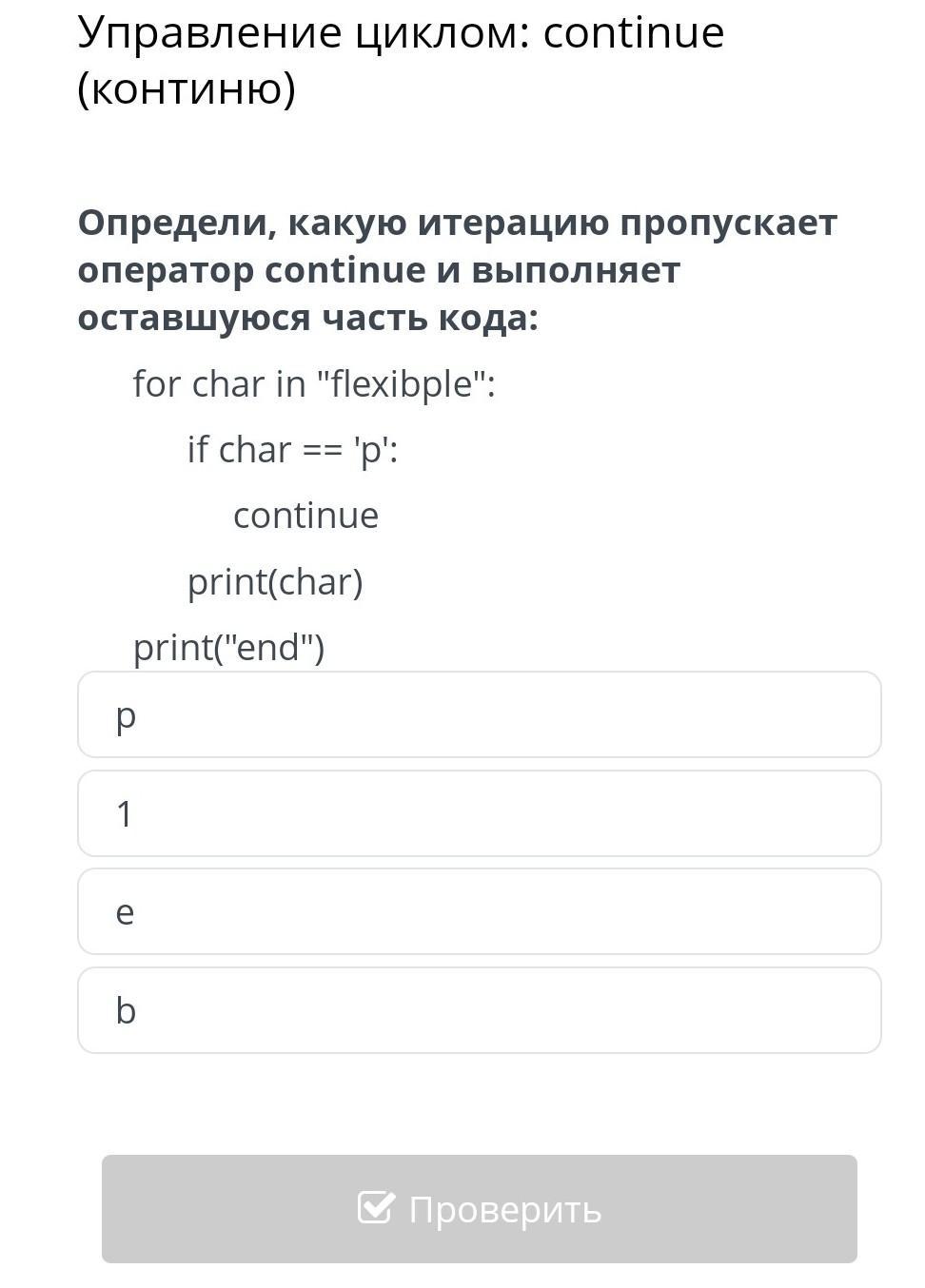The height and width of the screenshot is (1288, 925).
Task: Click the 'Управление циклом: continue' heading
Action: click(401, 32)
